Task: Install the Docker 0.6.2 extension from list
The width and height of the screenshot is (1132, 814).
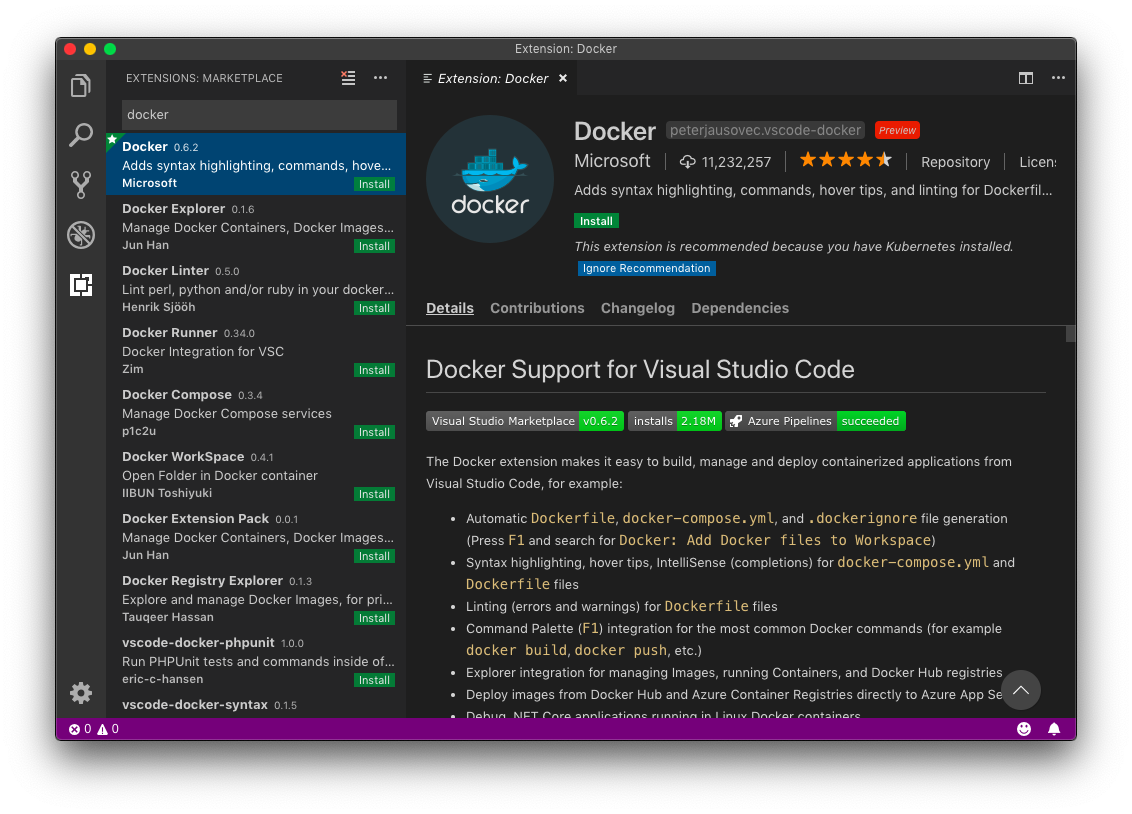Action: [x=374, y=184]
